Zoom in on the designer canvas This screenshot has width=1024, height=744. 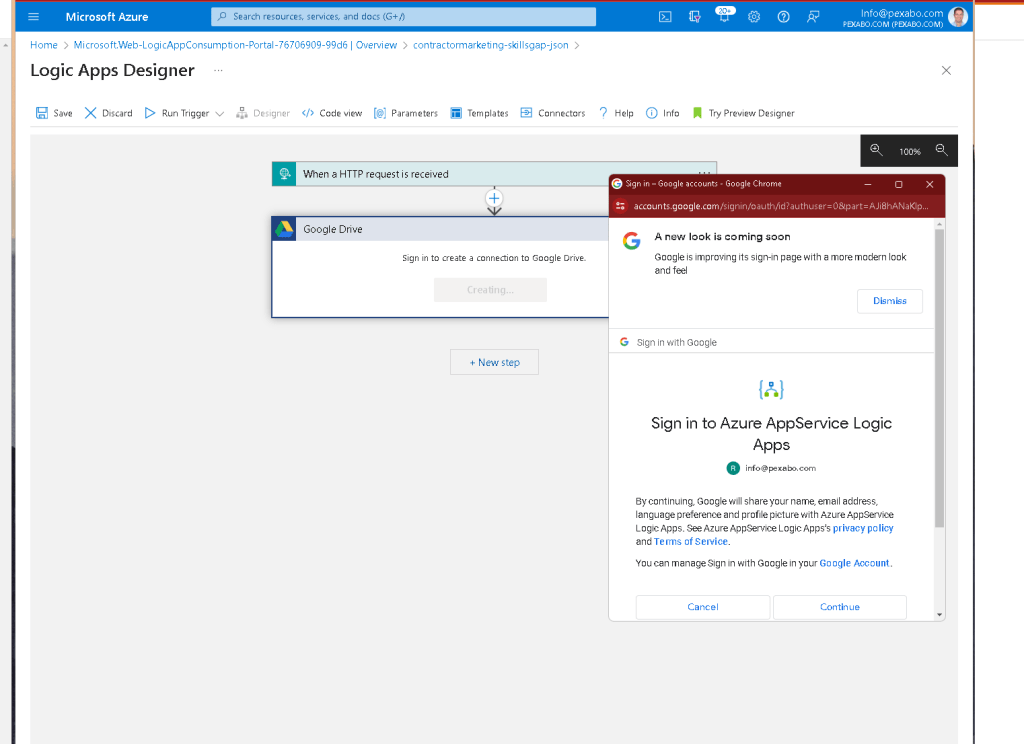876,150
